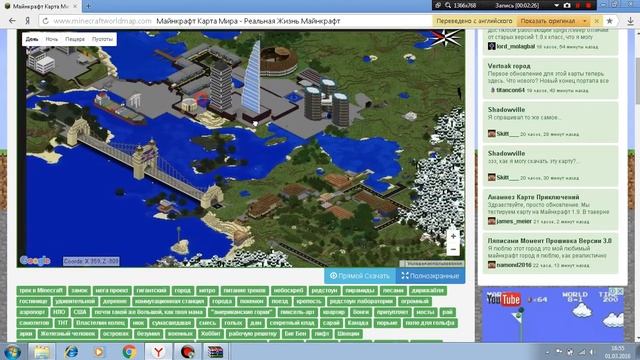Open the Windows Start menu orb
The height and width of the screenshot is (360, 640).
(x=13, y=352)
